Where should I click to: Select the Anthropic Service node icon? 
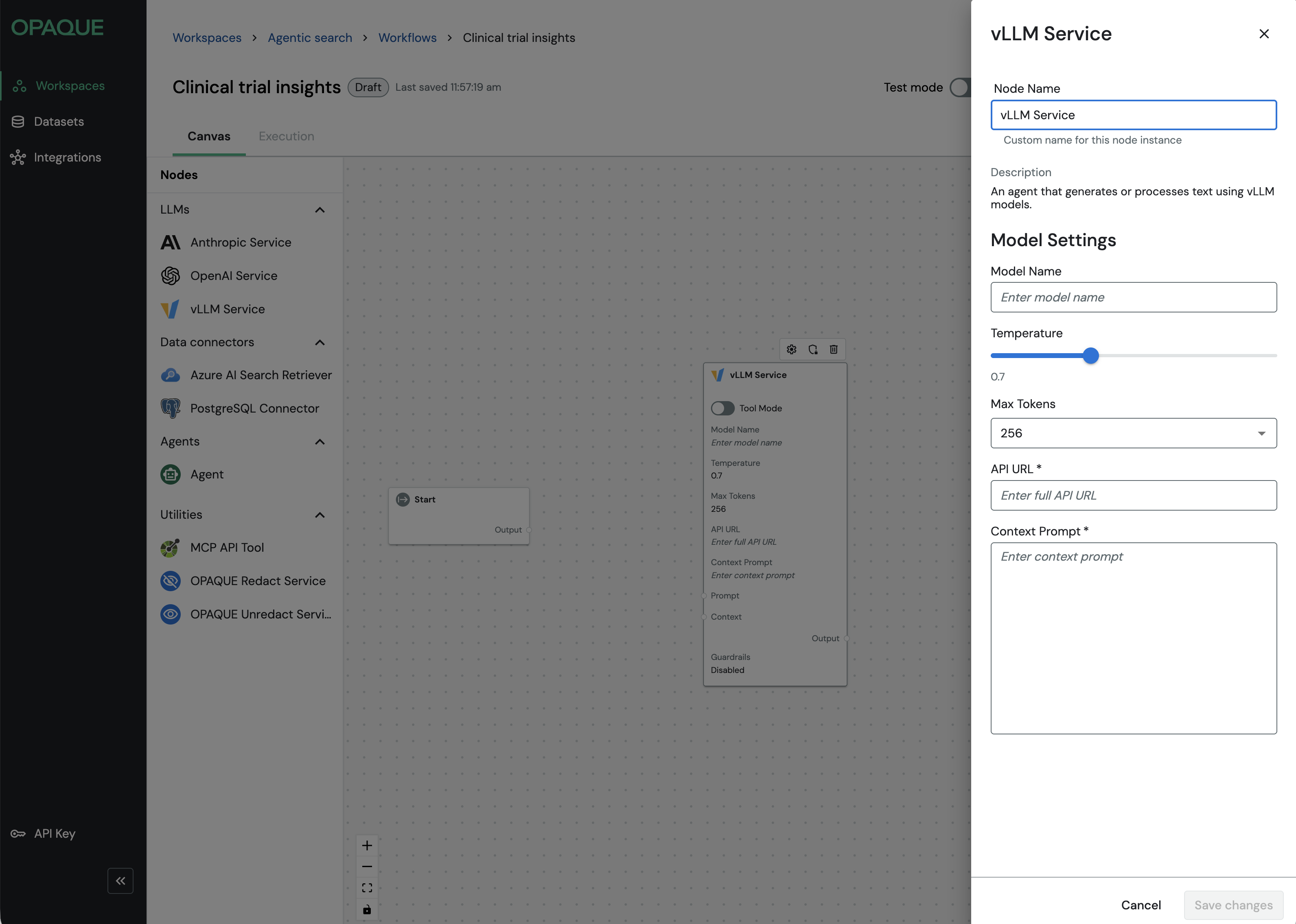pos(170,242)
